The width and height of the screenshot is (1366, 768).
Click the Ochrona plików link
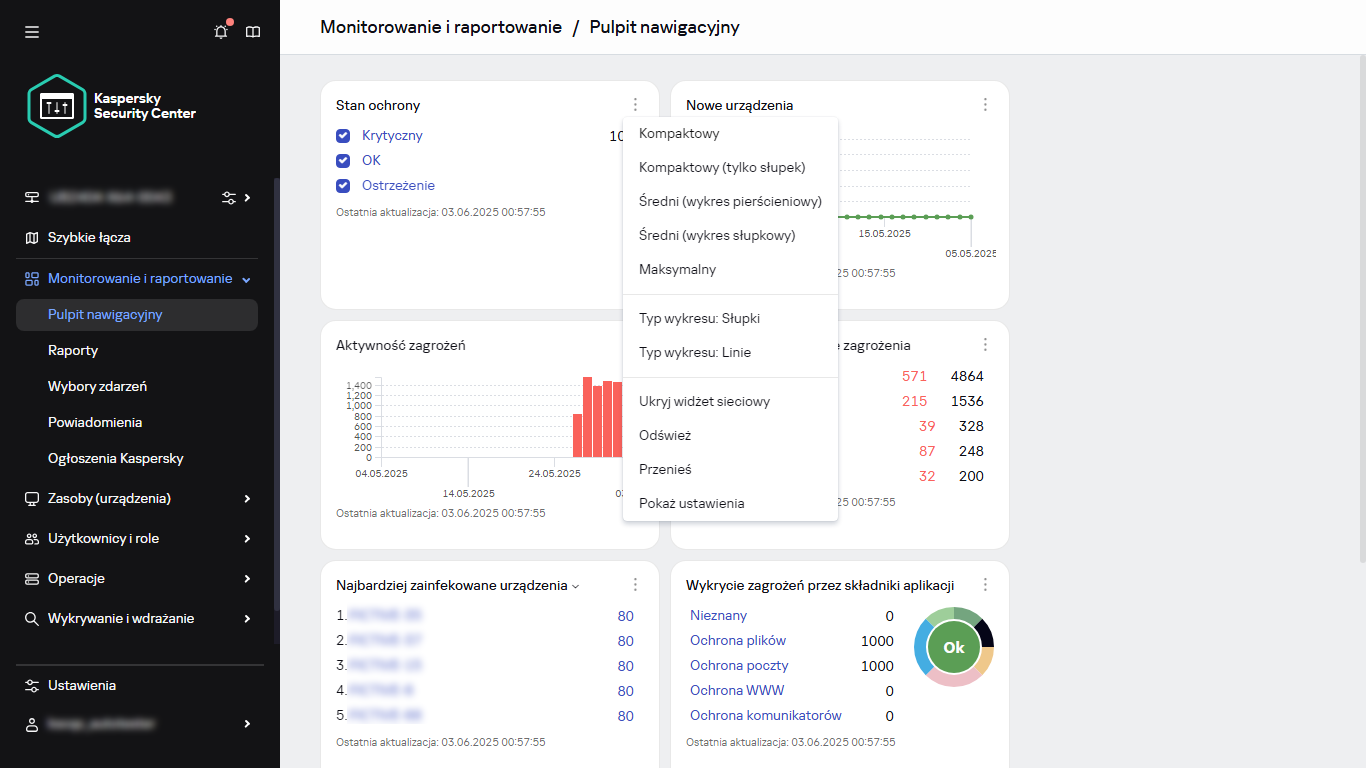(x=737, y=640)
